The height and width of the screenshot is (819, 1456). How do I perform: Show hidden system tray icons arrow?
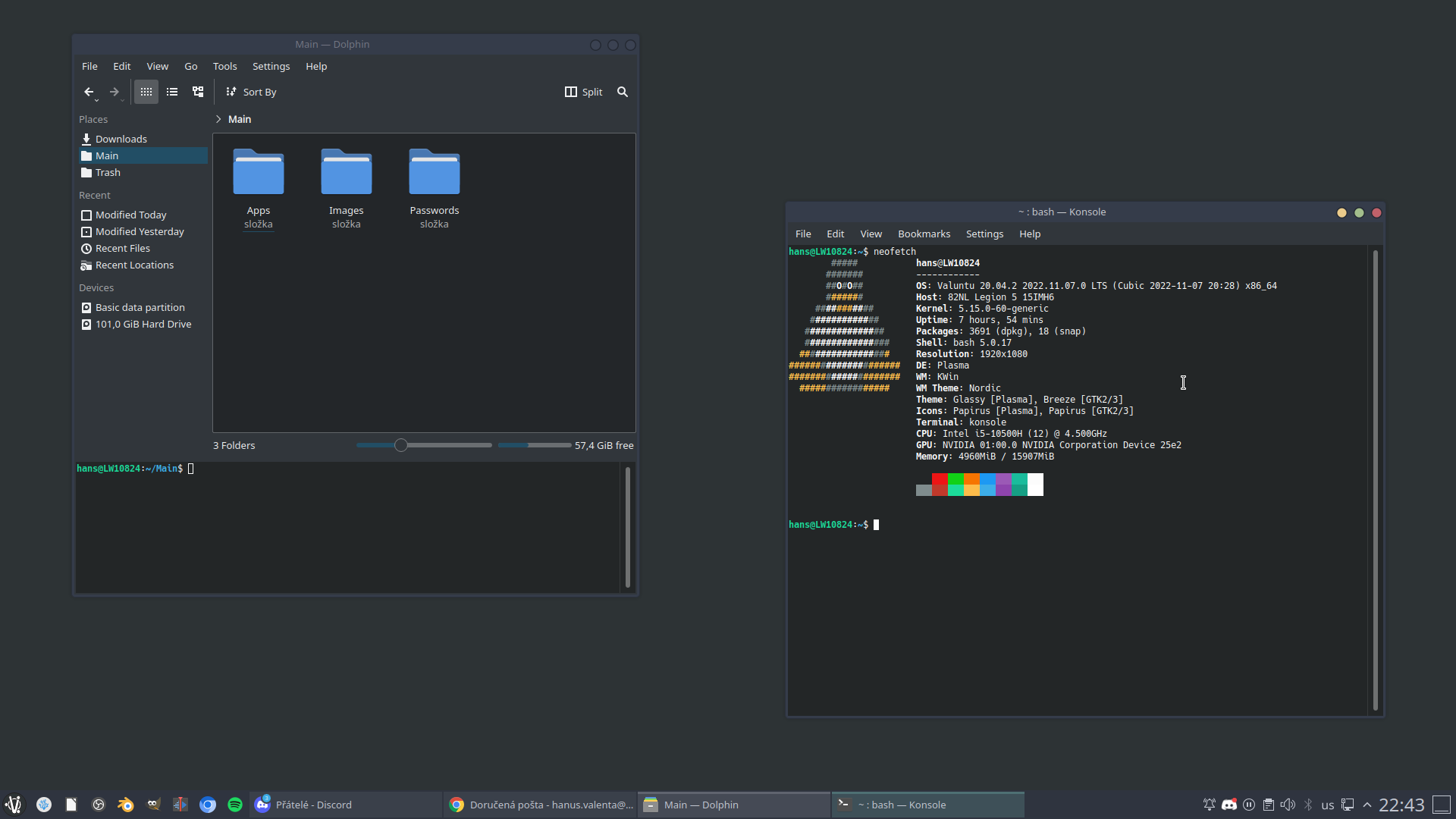1367,805
